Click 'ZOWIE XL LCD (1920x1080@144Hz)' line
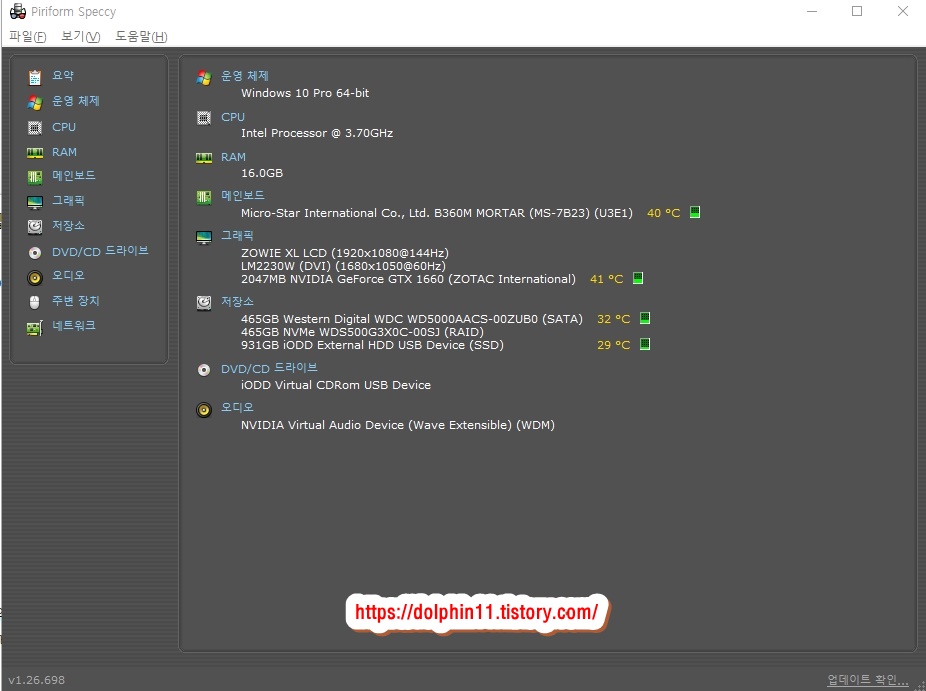The width and height of the screenshot is (926, 691). tap(345, 253)
